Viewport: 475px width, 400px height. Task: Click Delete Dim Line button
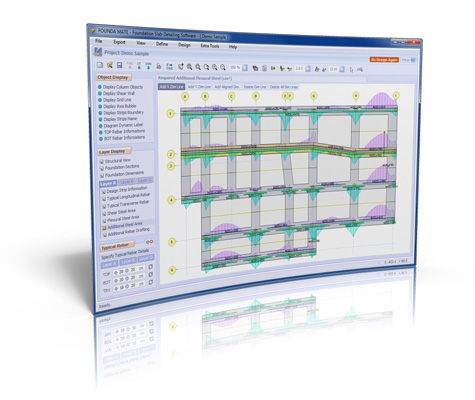(255, 87)
